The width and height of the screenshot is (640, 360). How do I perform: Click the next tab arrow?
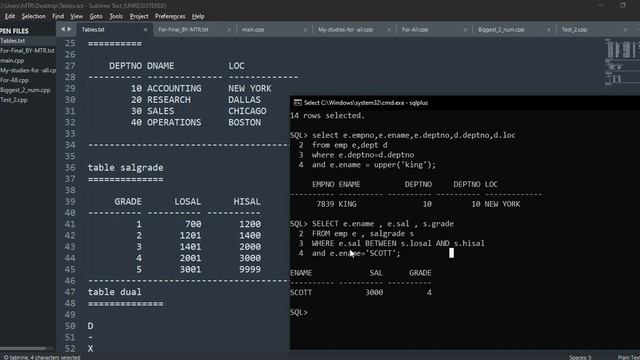point(69,29)
